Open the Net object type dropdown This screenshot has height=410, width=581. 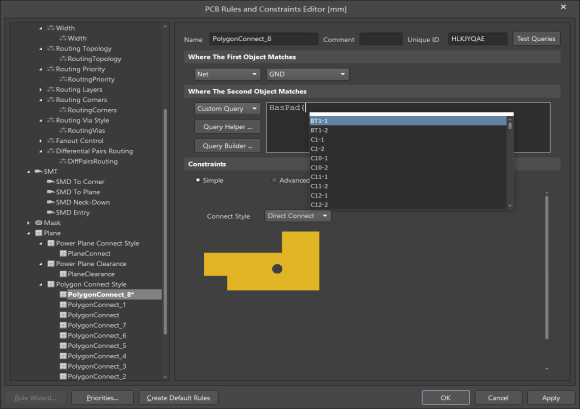(227, 74)
